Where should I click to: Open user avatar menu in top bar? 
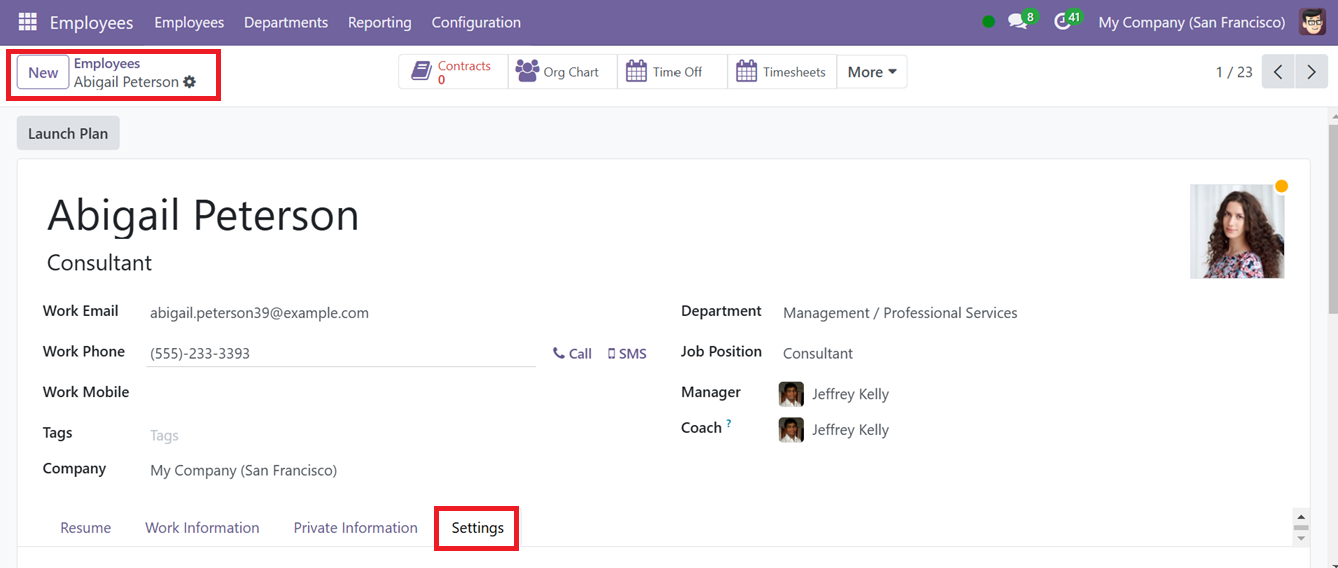click(1312, 22)
